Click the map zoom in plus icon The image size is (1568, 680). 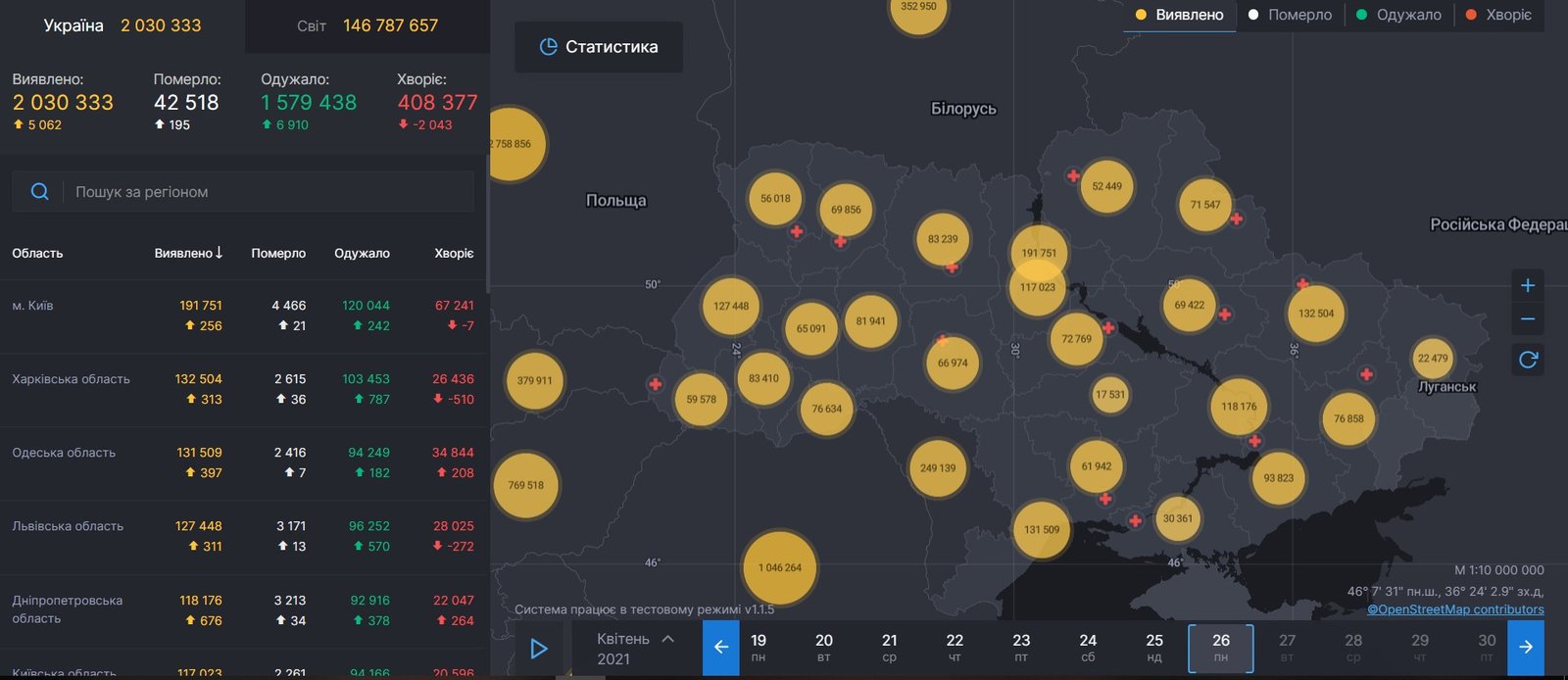coord(1527,286)
